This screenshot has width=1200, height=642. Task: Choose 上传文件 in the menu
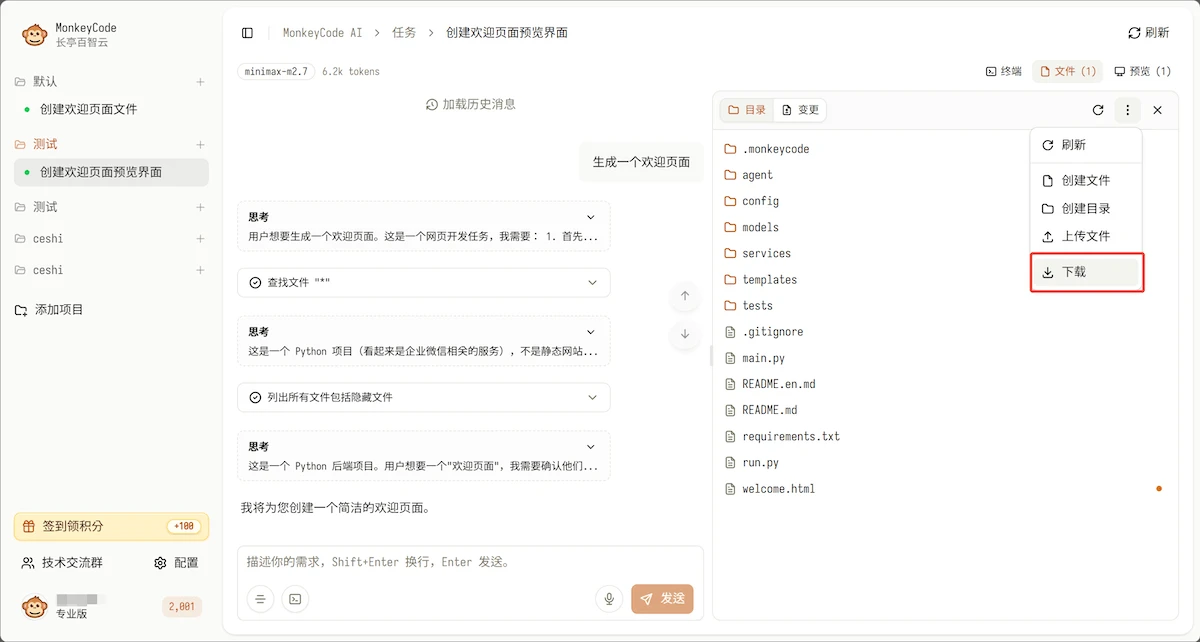coord(1086,237)
